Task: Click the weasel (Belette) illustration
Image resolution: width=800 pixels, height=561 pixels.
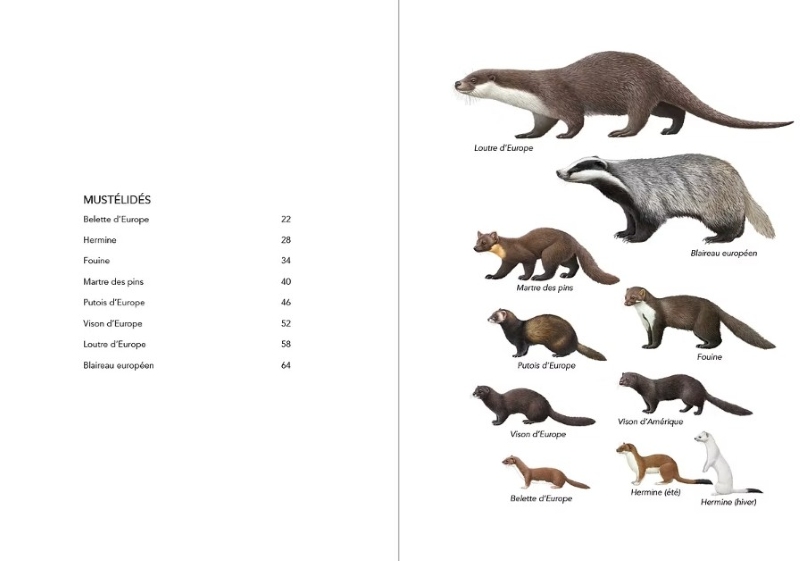Action: pyautogui.click(x=545, y=473)
